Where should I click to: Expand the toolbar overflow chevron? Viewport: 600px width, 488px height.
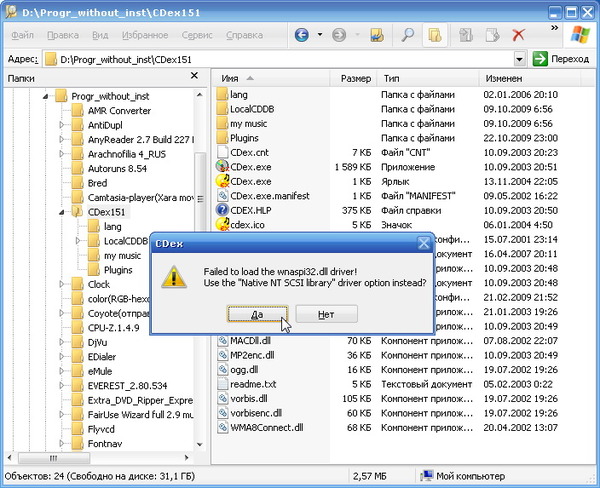click(x=554, y=28)
